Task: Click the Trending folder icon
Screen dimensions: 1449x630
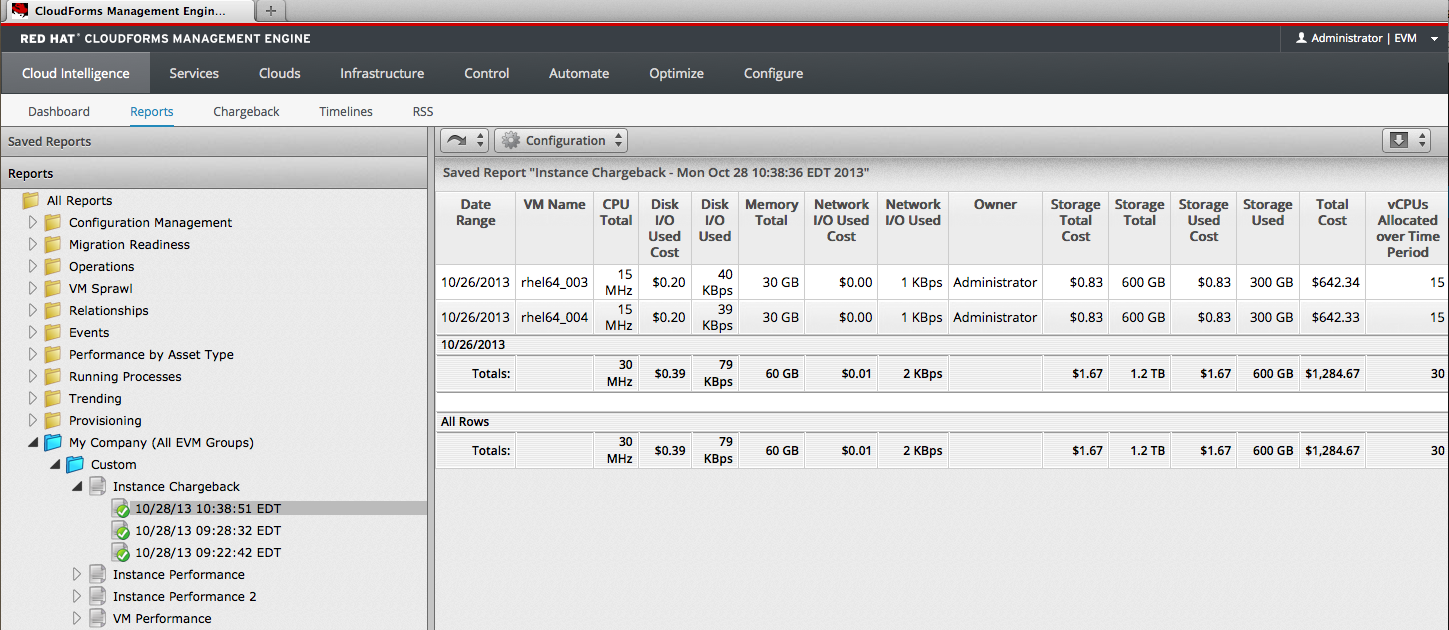Action: tap(53, 399)
